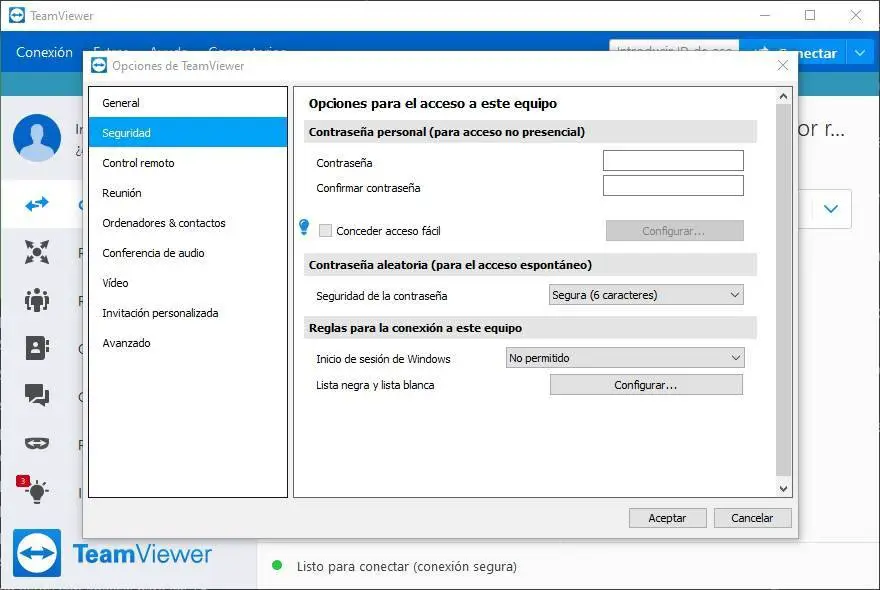Open the chat bubbles icon in sidebar
This screenshot has height=590, width=880.
[37, 395]
